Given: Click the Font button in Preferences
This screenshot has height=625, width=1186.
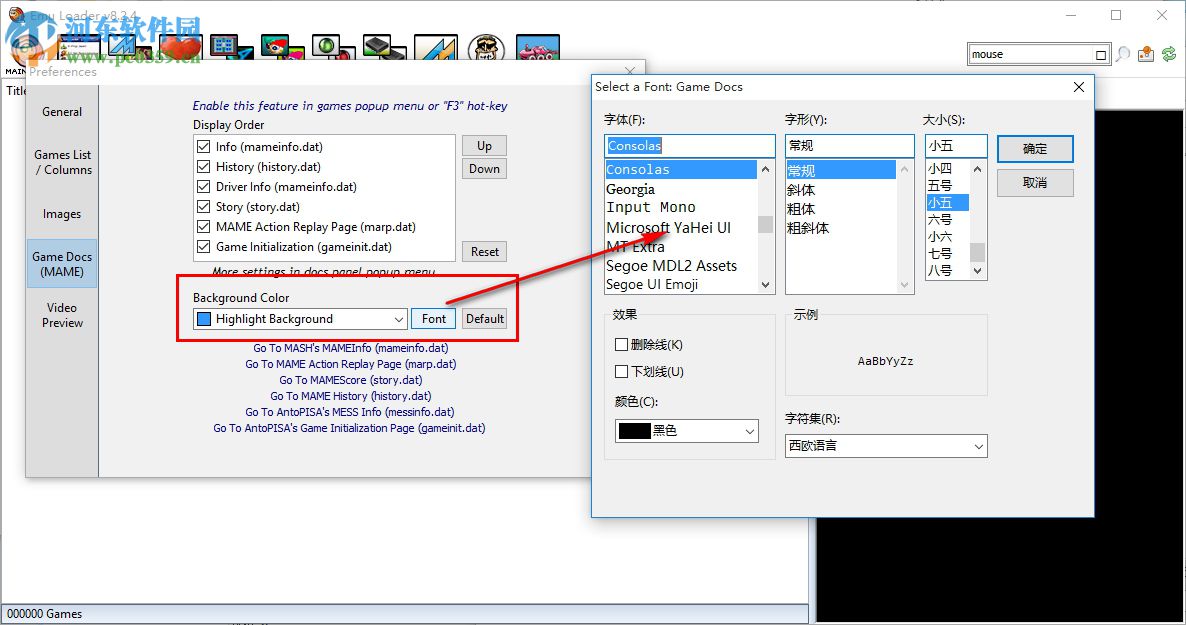Looking at the screenshot, I should pos(433,319).
